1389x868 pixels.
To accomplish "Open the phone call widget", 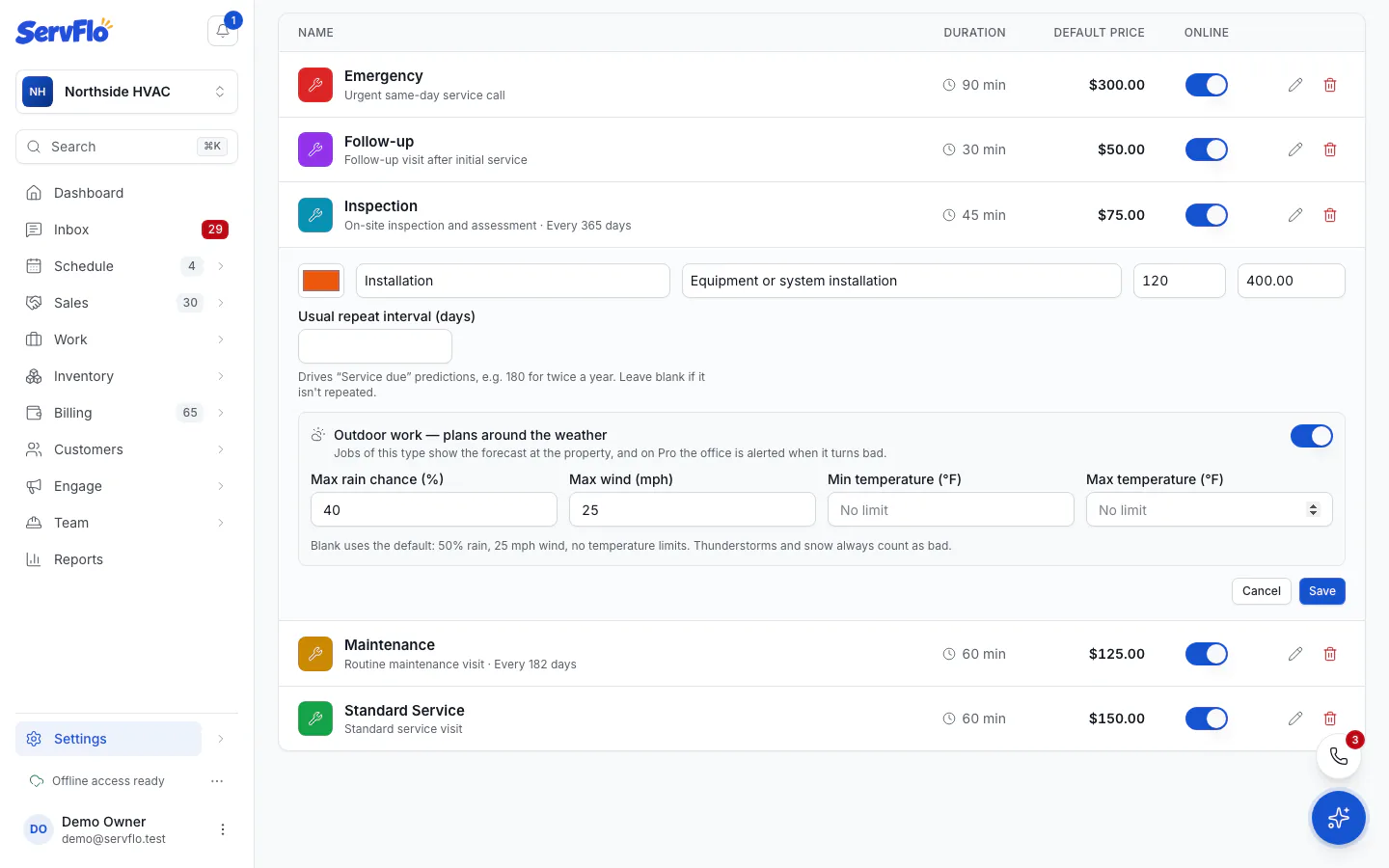I will (x=1339, y=756).
